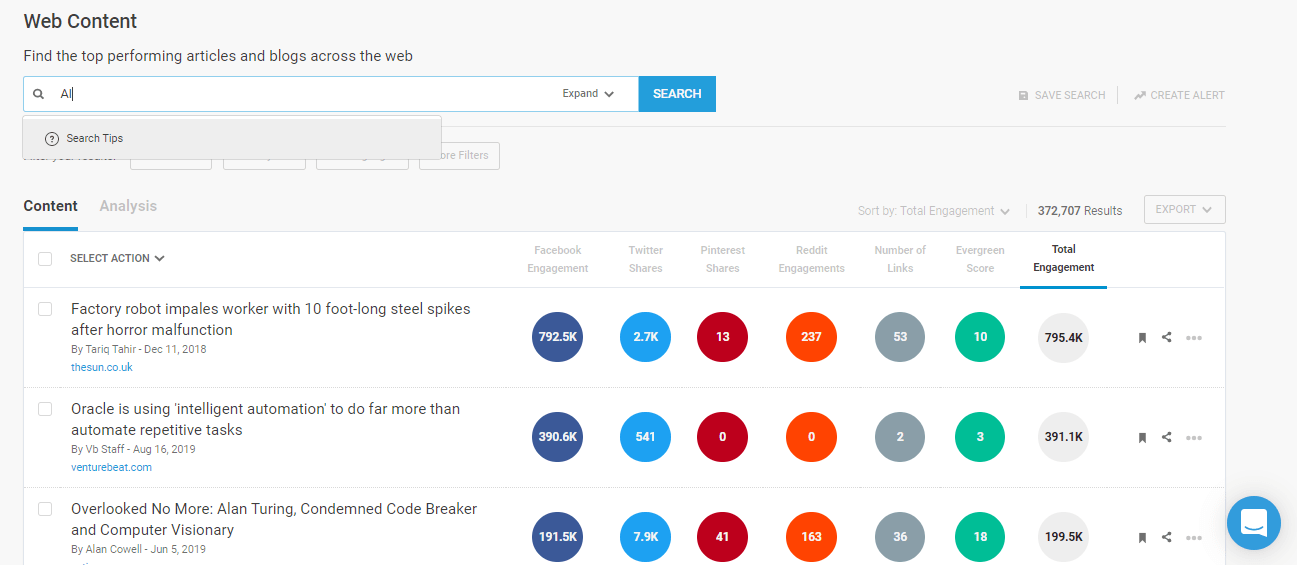Click the search magnifier icon in the search box
This screenshot has height=565, width=1297.
pyautogui.click(x=39, y=94)
